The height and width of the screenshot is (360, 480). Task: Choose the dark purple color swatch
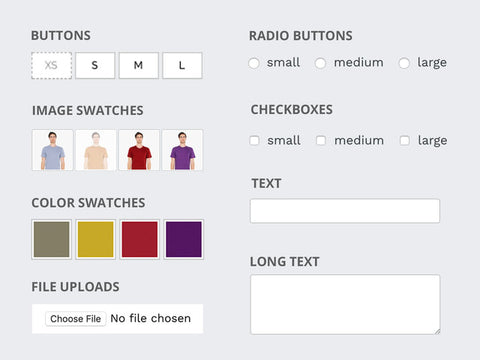pos(184,239)
